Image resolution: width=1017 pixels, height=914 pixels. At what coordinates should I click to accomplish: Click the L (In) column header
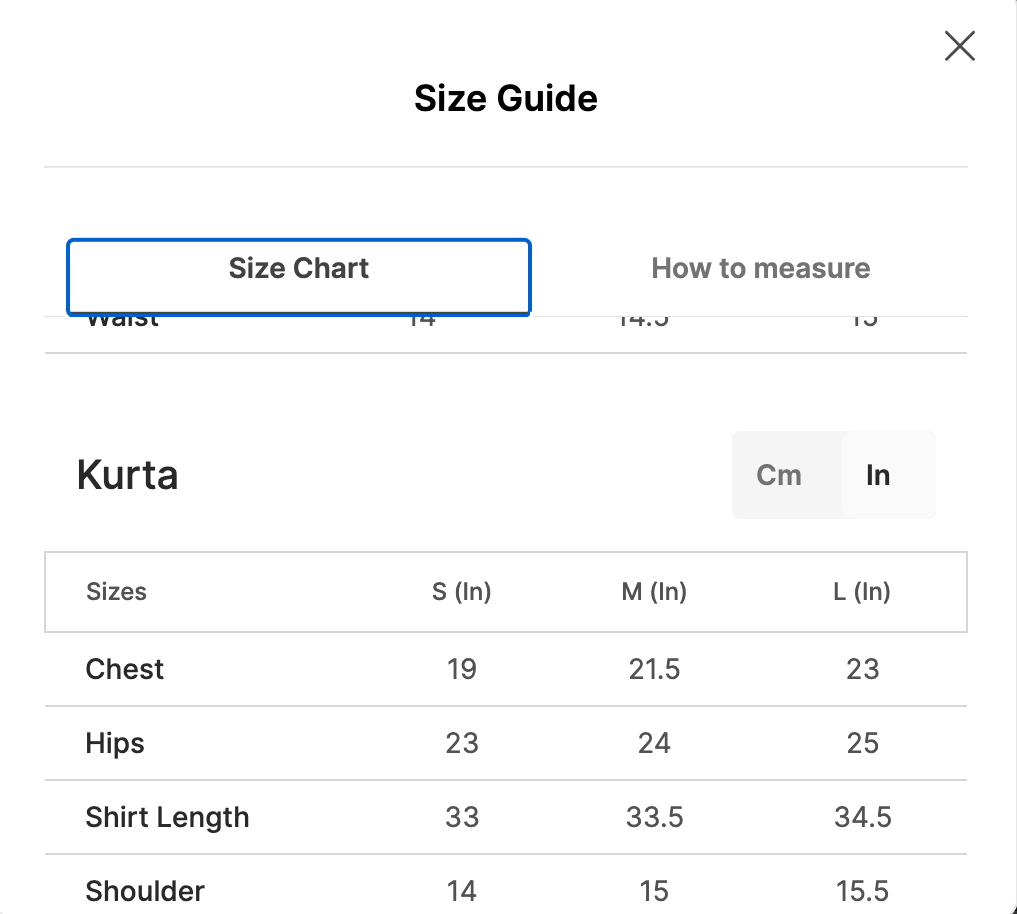862,592
